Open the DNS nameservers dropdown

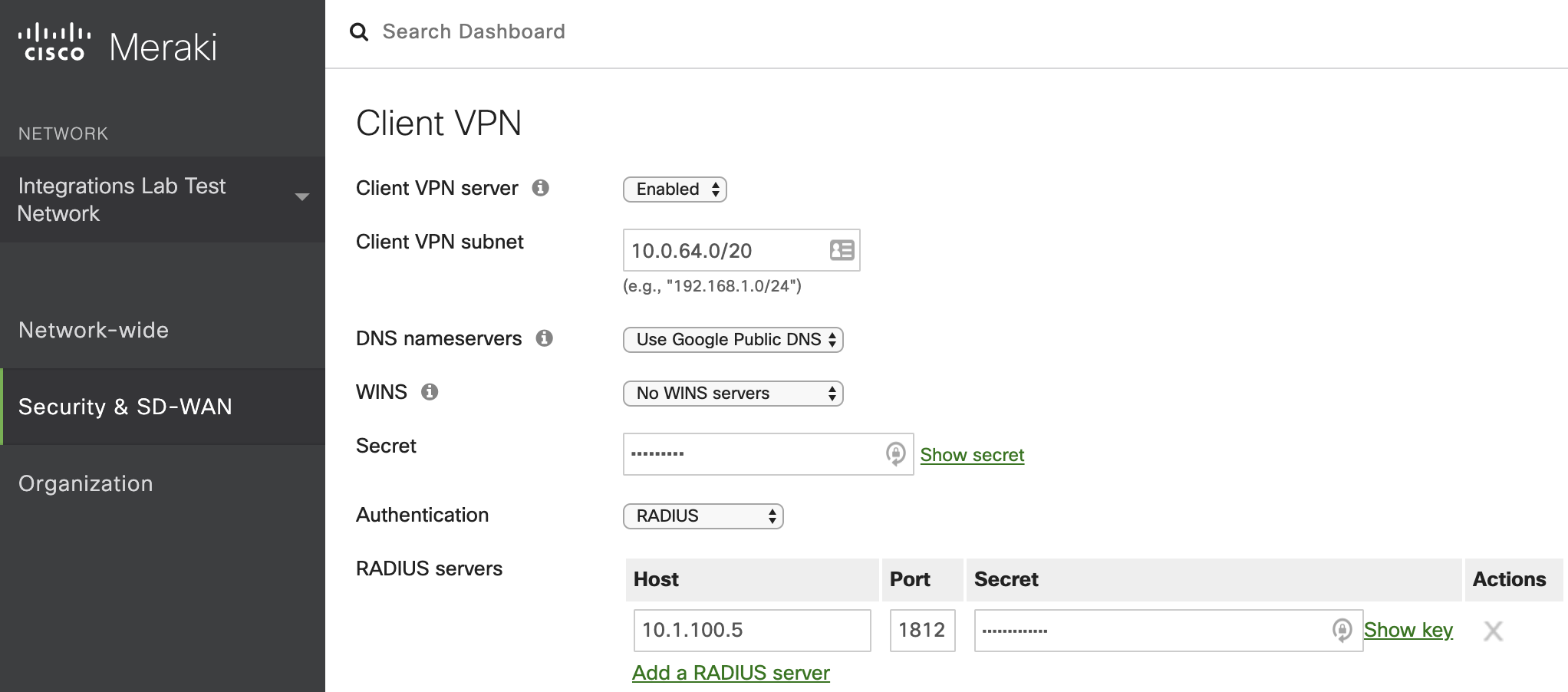(x=733, y=339)
